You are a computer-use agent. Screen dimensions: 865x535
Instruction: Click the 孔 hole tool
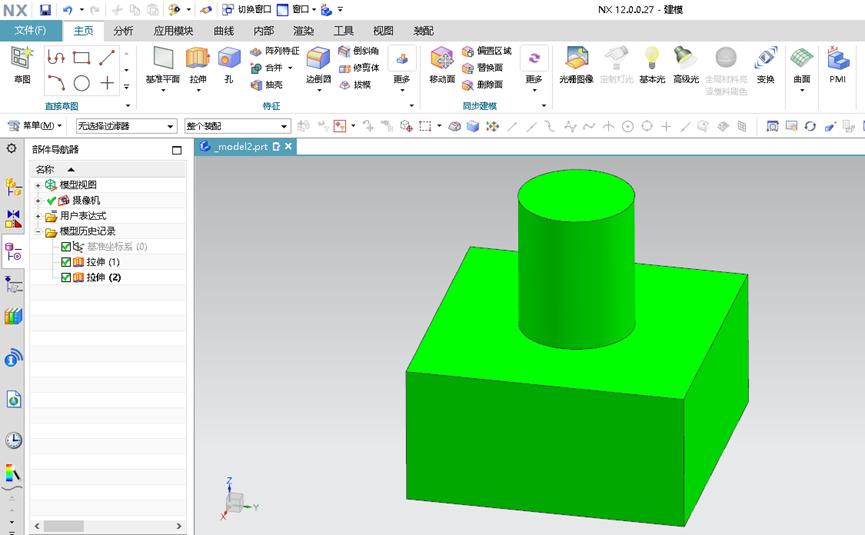point(229,65)
